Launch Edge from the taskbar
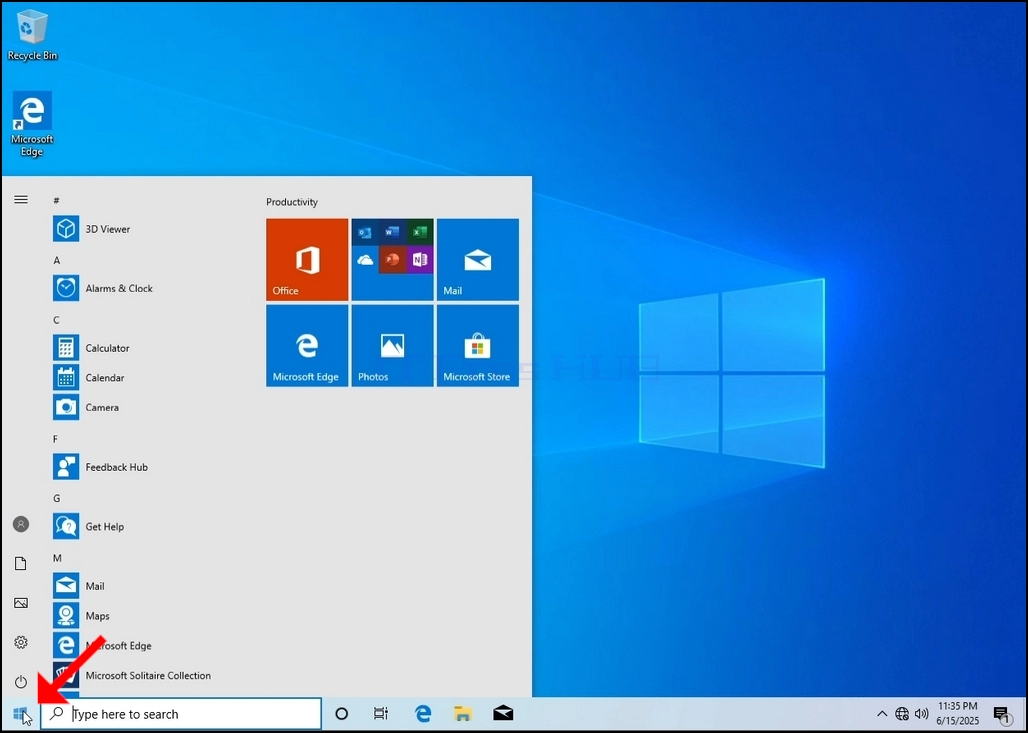Viewport: 1028px width, 733px height. 424,714
